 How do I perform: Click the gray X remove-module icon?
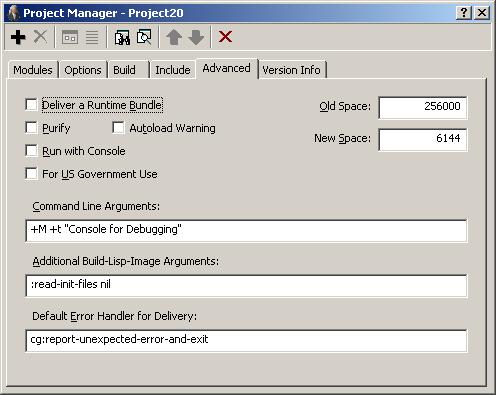click(40, 37)
